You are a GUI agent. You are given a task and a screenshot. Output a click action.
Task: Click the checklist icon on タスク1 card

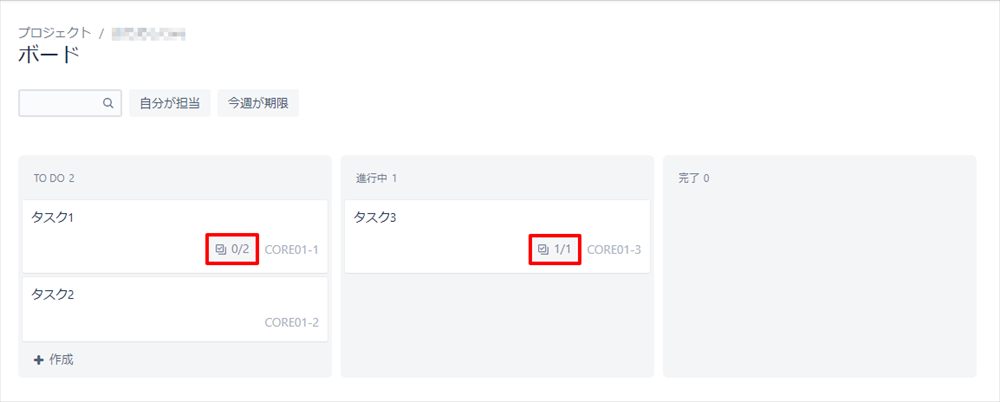click(x=221, y=249)
